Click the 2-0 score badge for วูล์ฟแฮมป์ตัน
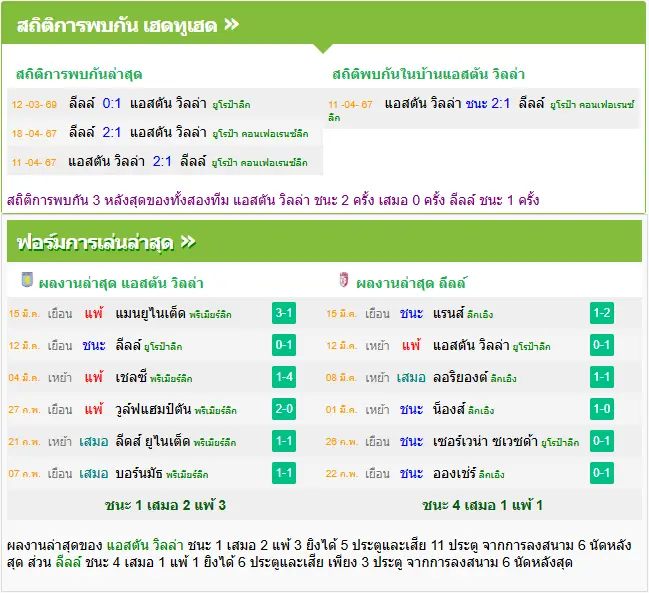Image resolution: width=649 pixels, height=593 pixels. [284, 409]
